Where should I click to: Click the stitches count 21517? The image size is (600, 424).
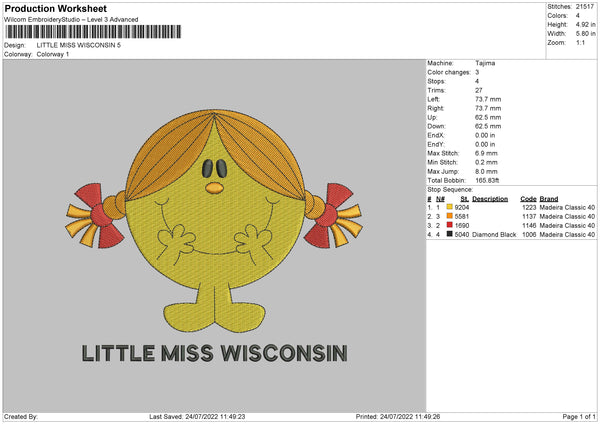(585, 7)
